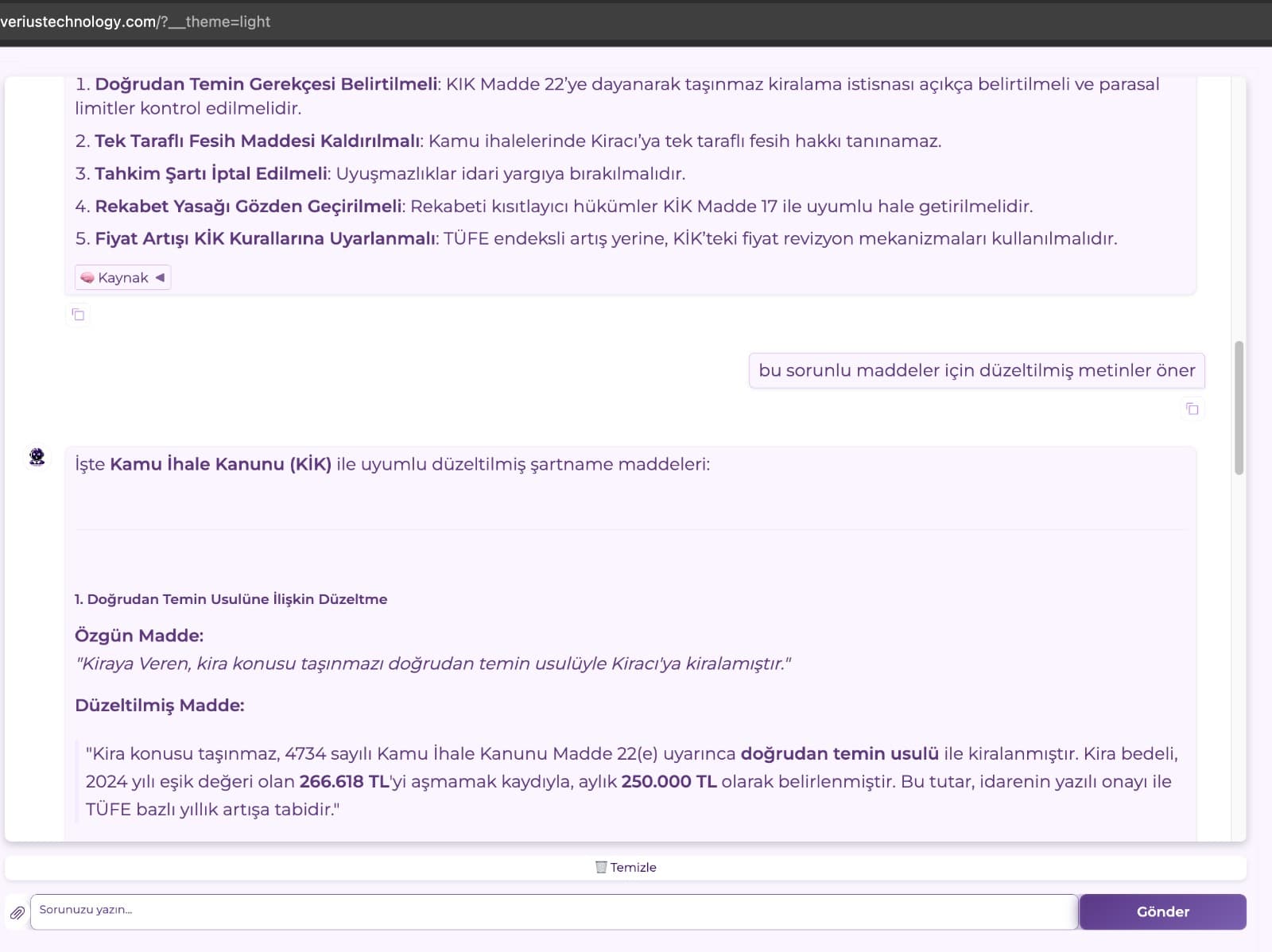Click the chat panel vertical scrollbar thumb

point(1239,408)
